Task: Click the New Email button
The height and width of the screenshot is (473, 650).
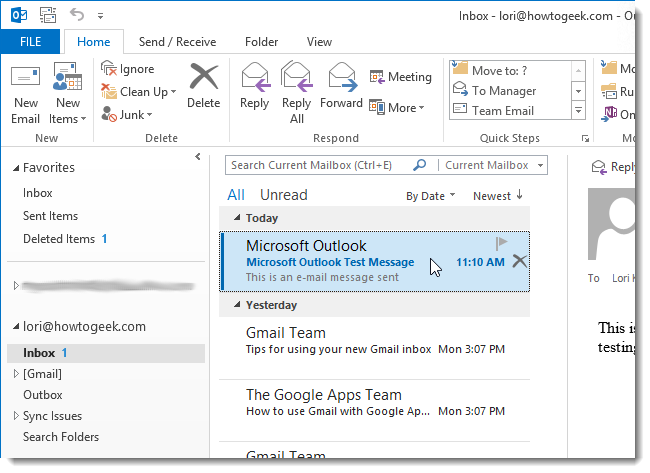Action: tap(26, 94)
